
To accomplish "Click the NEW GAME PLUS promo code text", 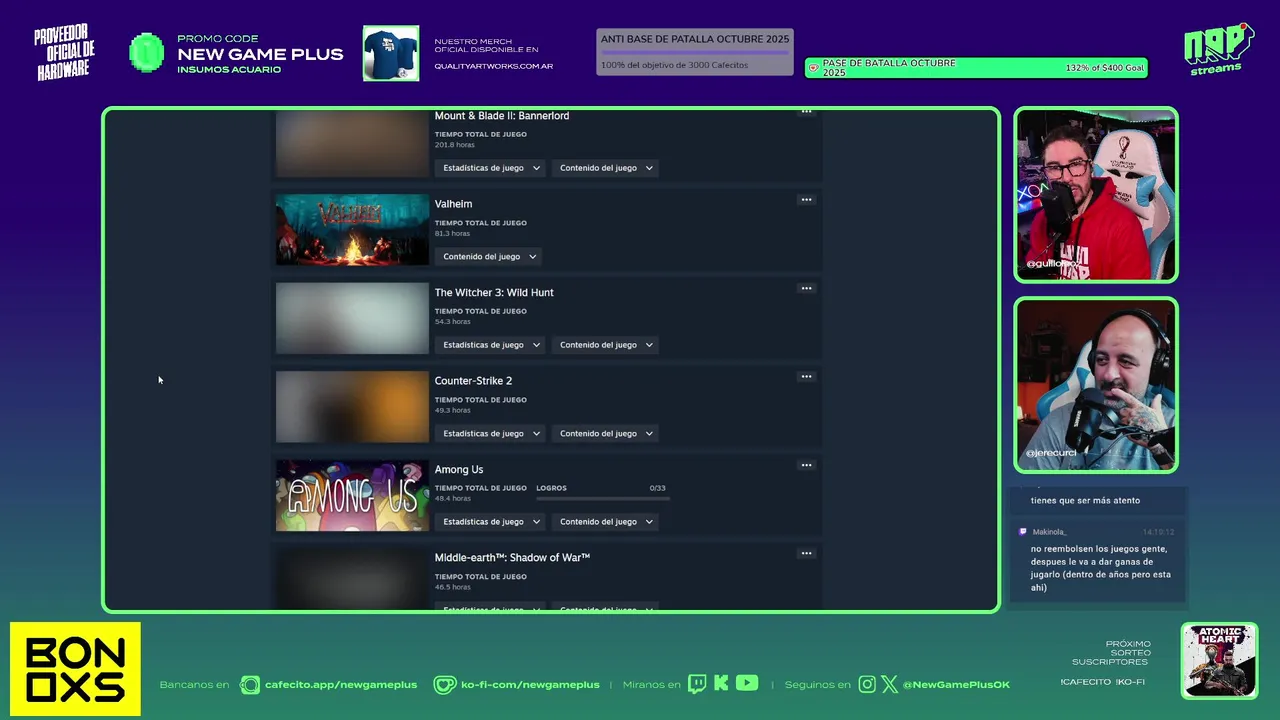I will [260, 54].
